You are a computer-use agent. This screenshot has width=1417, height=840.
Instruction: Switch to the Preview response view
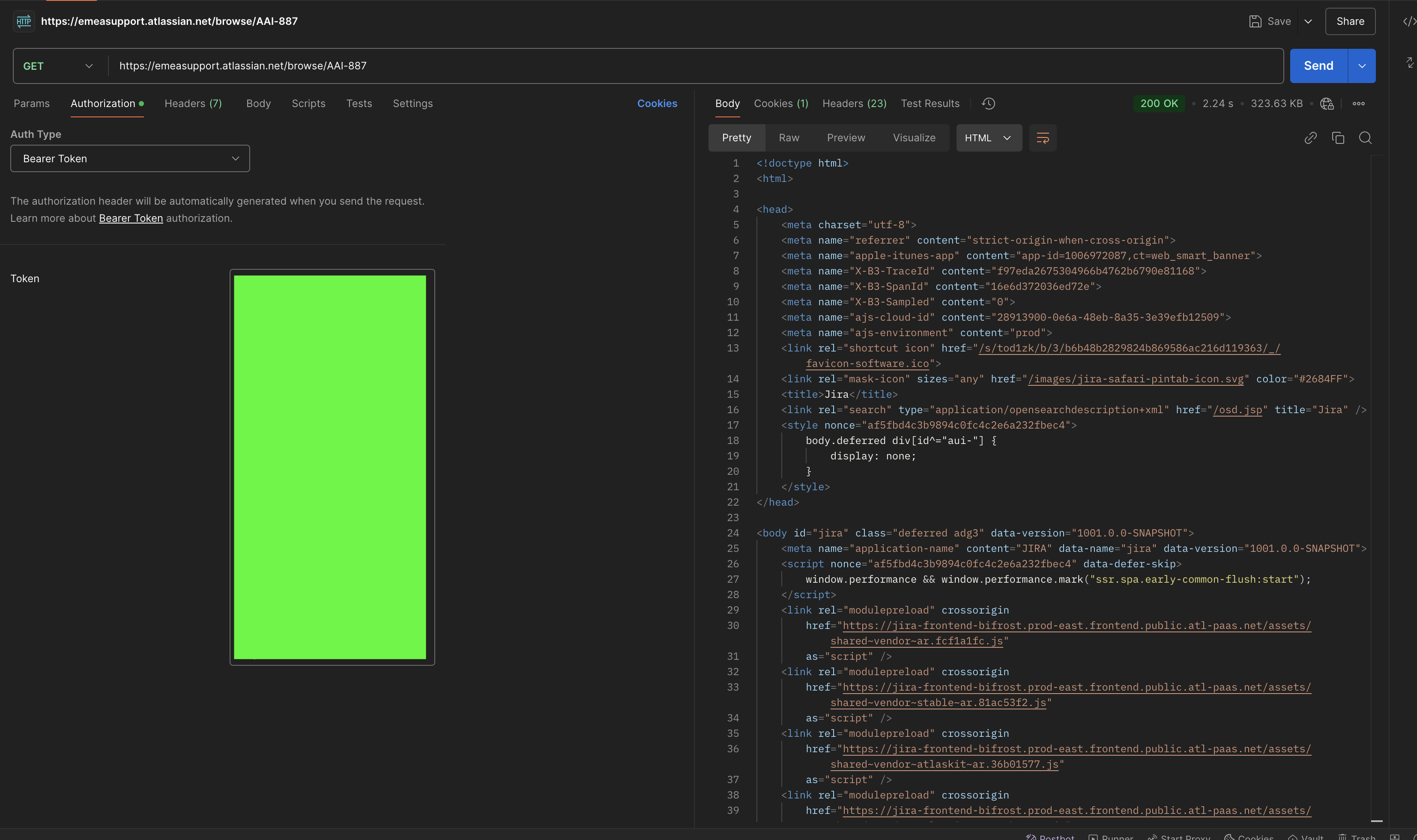pyautogui.click(x=846, y=137)
